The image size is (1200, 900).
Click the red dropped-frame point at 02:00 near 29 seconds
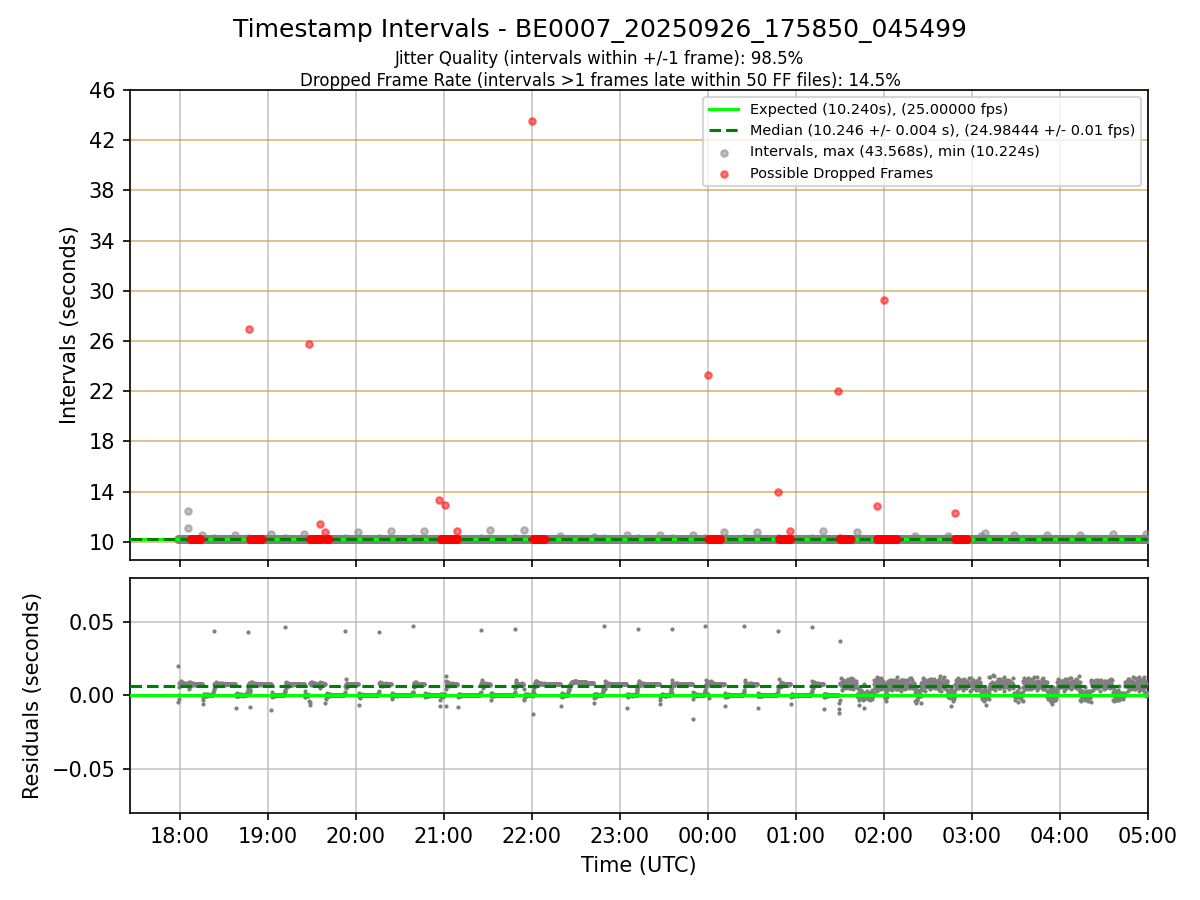pos(884,300)
